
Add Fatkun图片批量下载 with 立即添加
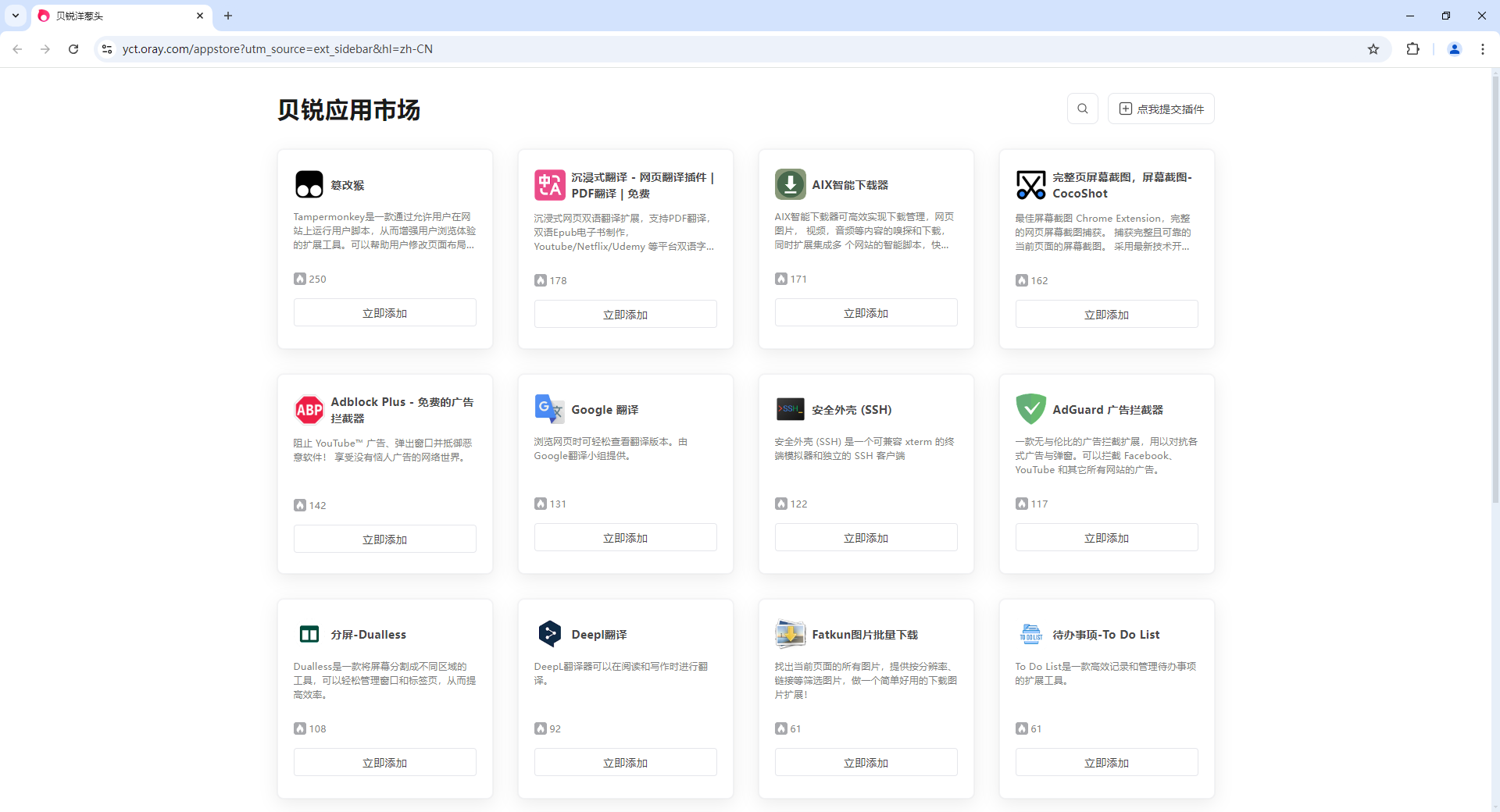866,762
